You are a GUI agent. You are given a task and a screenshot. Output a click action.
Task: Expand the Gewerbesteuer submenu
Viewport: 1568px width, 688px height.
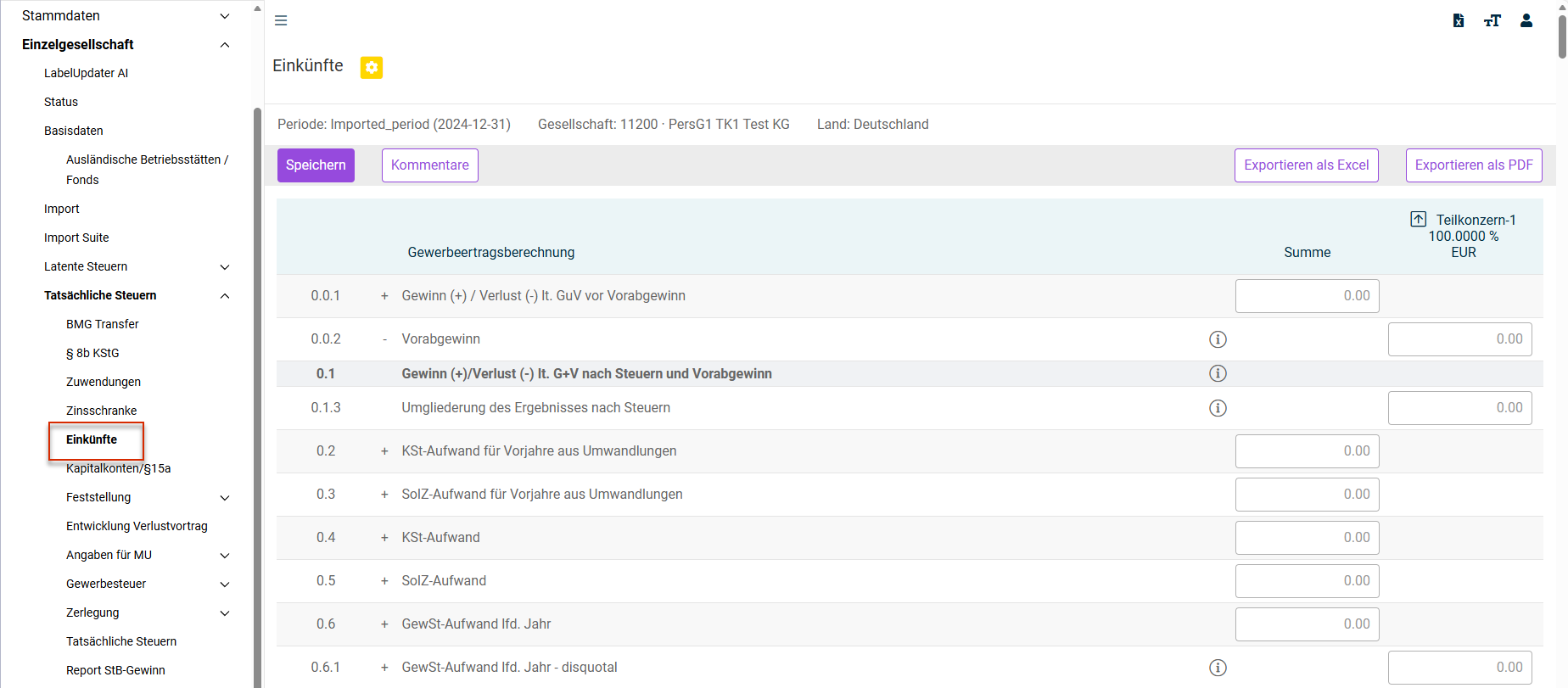tap(225, 584)
